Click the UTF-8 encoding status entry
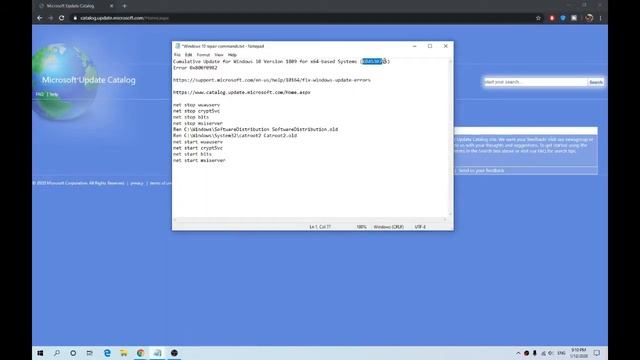Viewport: 640px width, 360px height. pyautogui.click(x=420, y=227)
